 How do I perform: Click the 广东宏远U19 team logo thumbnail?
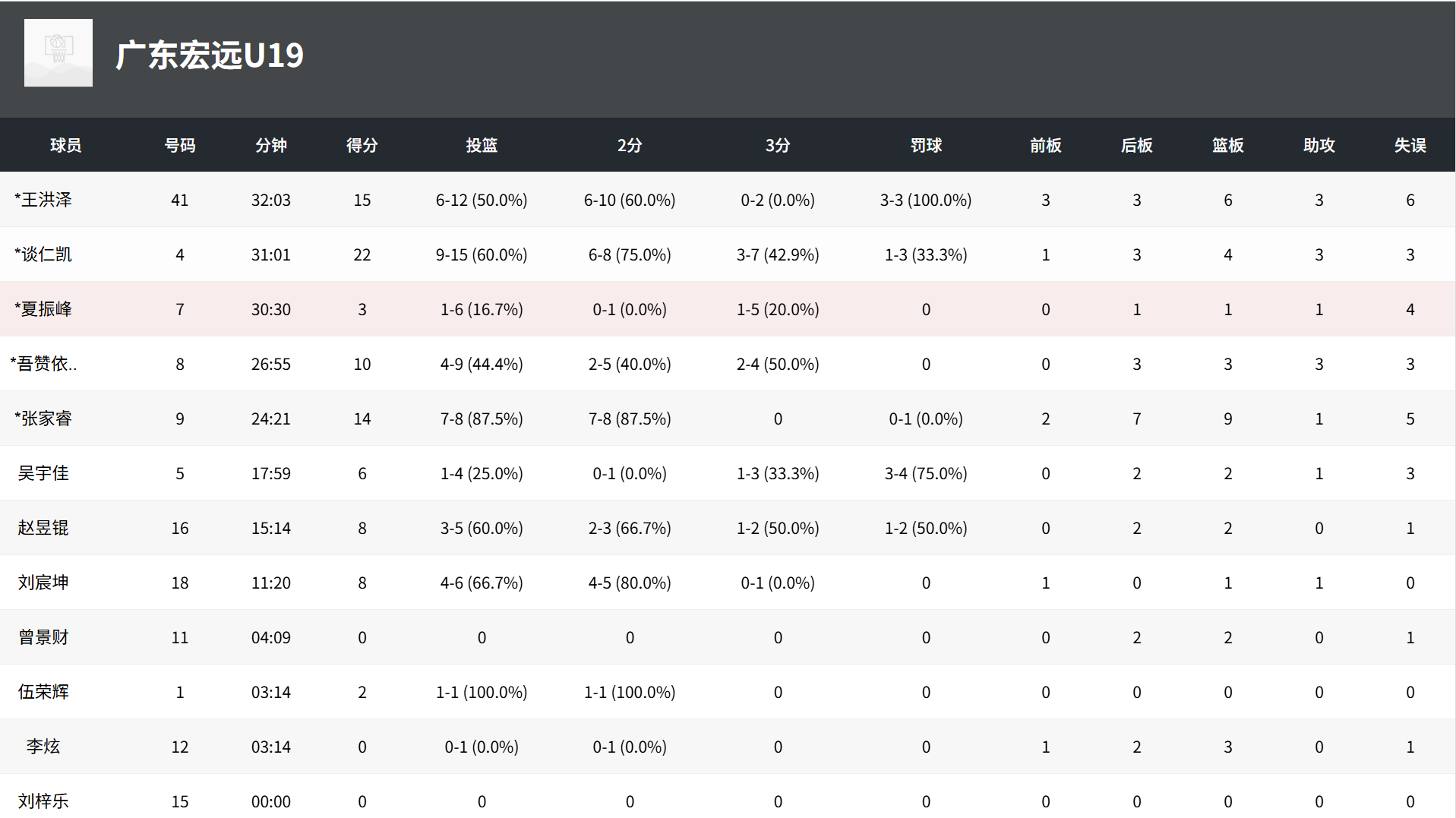(x=58, y=53)
